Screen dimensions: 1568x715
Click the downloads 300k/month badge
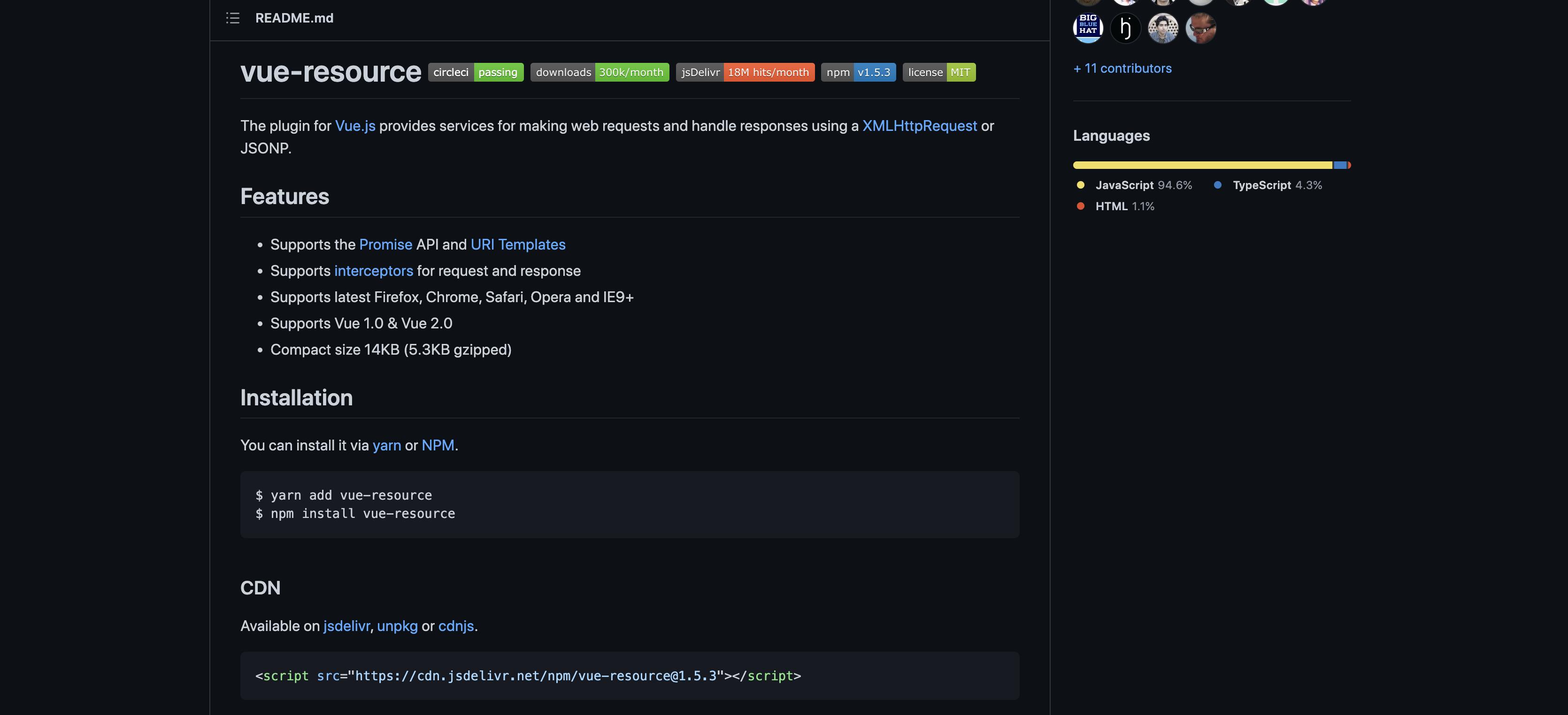[600, 72]
